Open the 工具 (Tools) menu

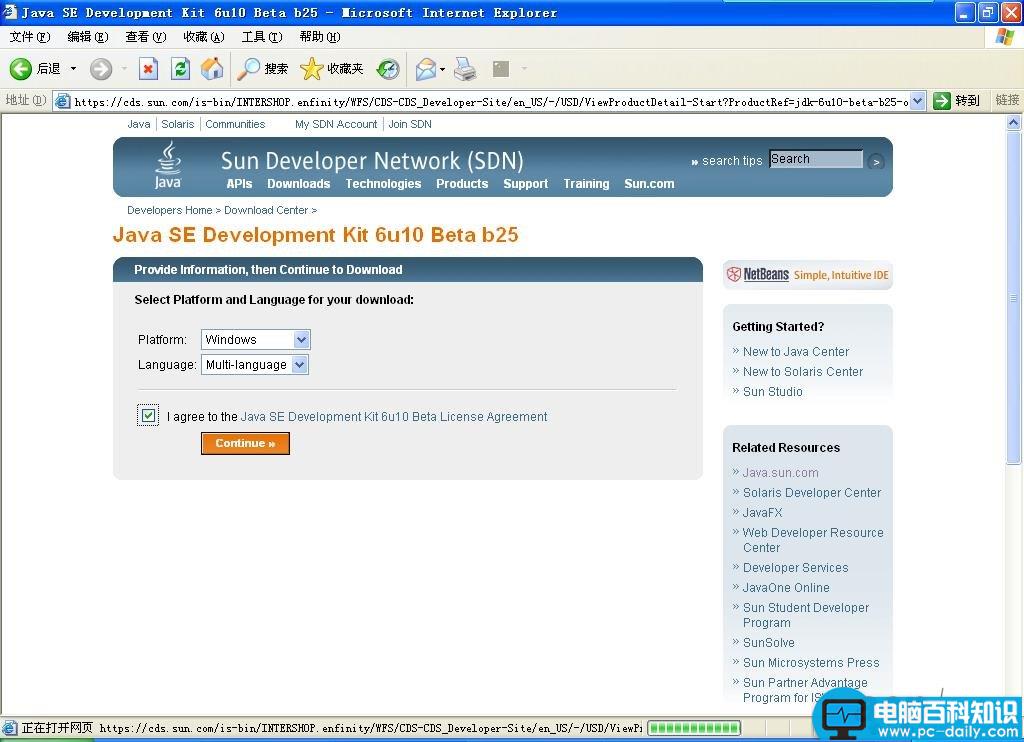tap(262, 37)
